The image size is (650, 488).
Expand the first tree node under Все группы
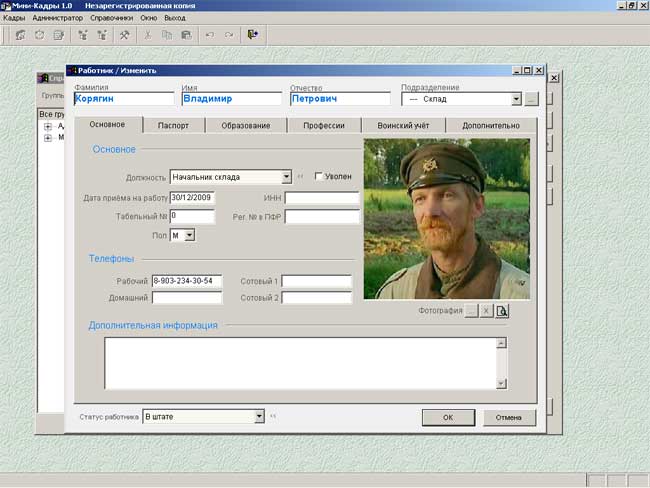(x=48, y=126)
